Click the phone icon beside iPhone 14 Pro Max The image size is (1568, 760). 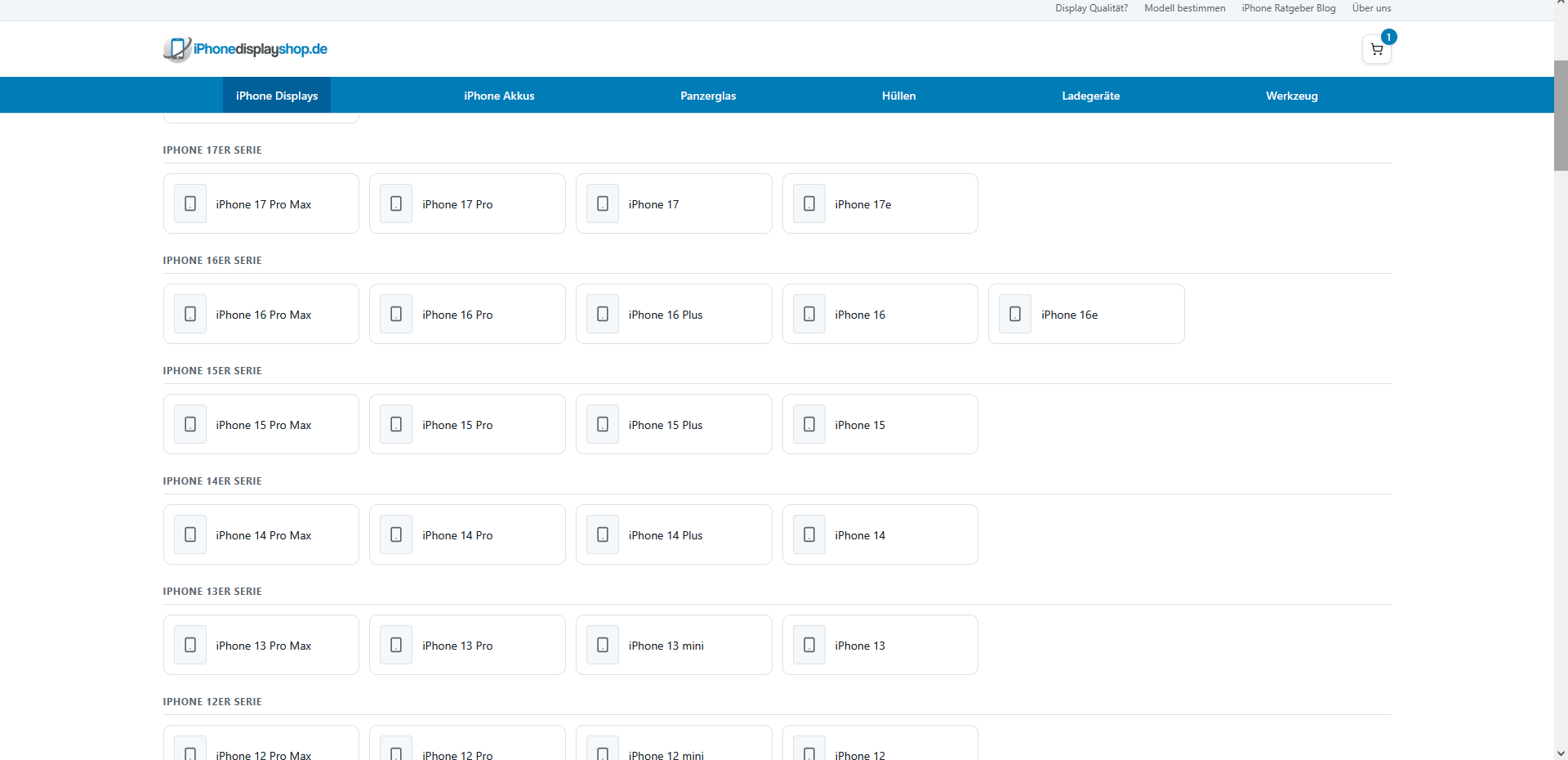point(190,534)
